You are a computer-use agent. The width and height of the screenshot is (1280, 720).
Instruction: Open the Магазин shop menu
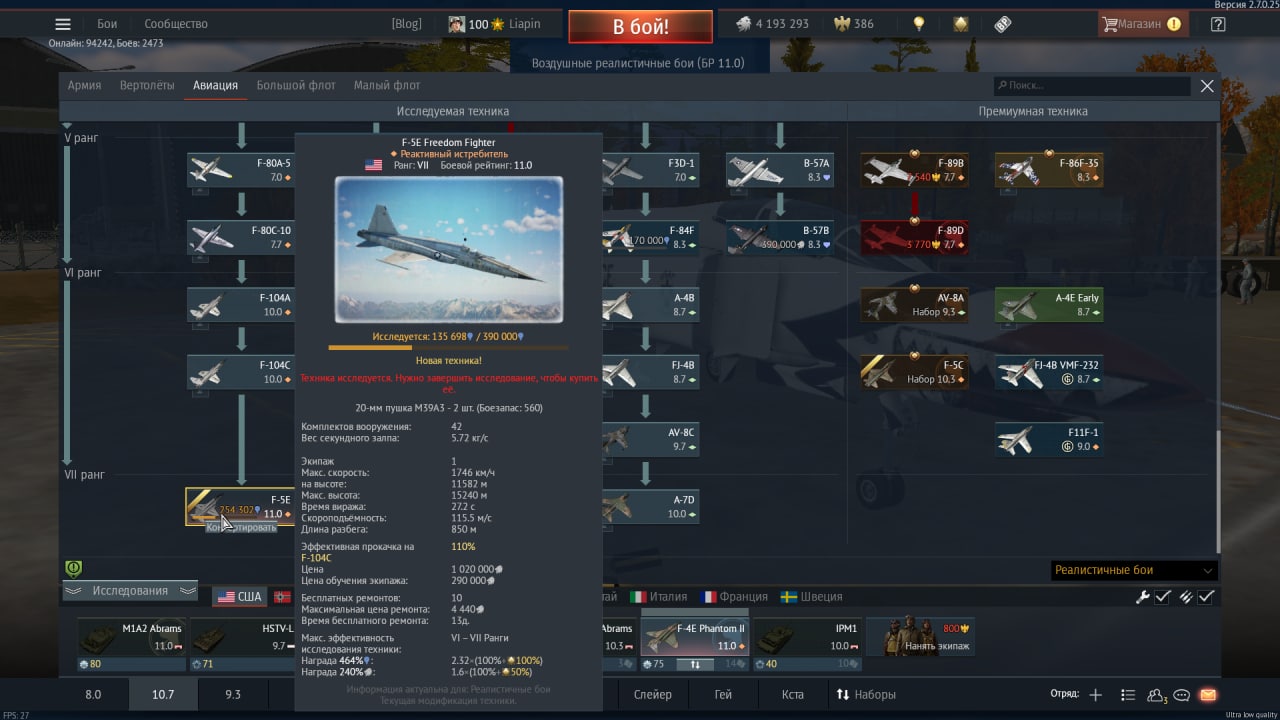pyautogui.click(x=1143, y=24)
